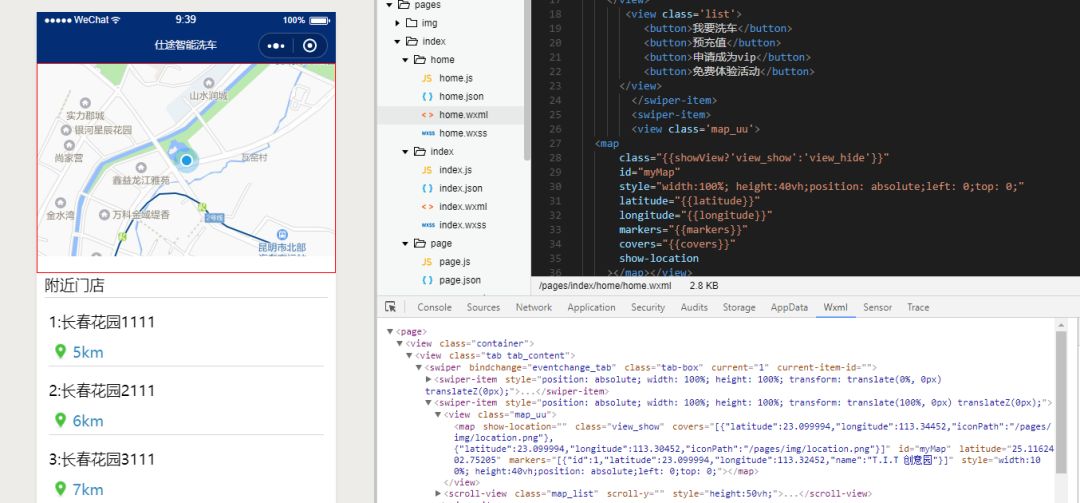This screenshot has height=503, width=1080.
Task: Open the mini program three-dots menu
Action: point(276,45)
